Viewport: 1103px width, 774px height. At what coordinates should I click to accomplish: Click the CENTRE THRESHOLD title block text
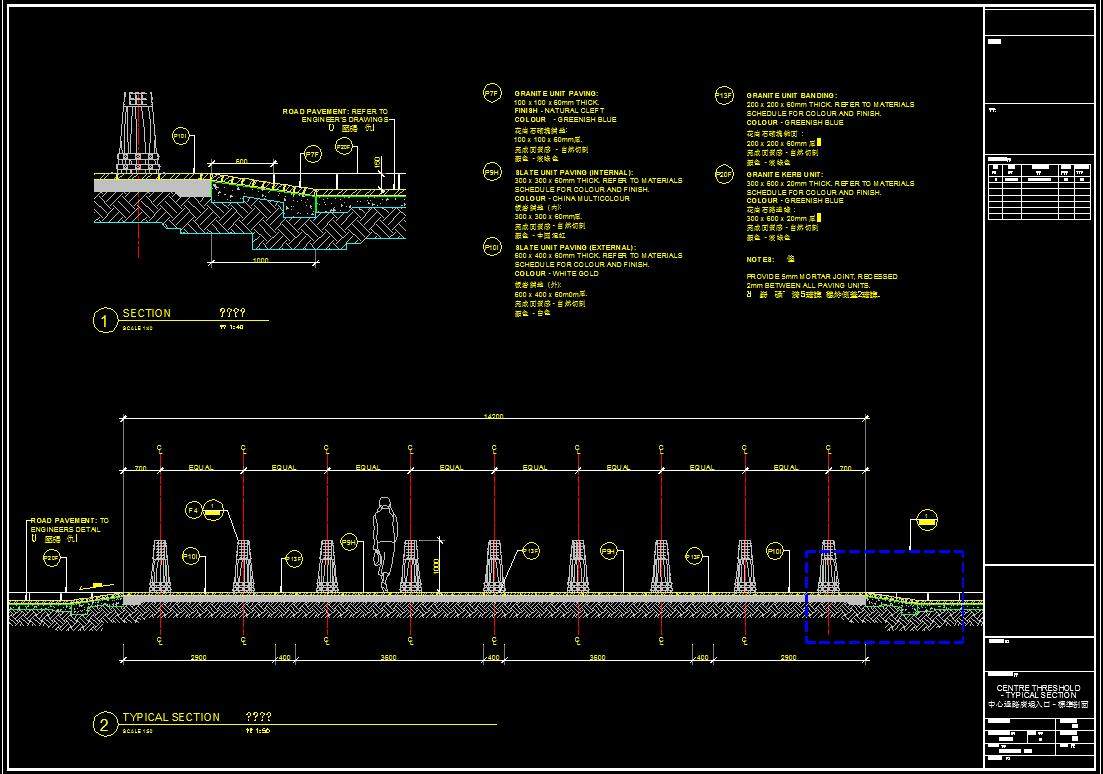[x=1038, y=688]
